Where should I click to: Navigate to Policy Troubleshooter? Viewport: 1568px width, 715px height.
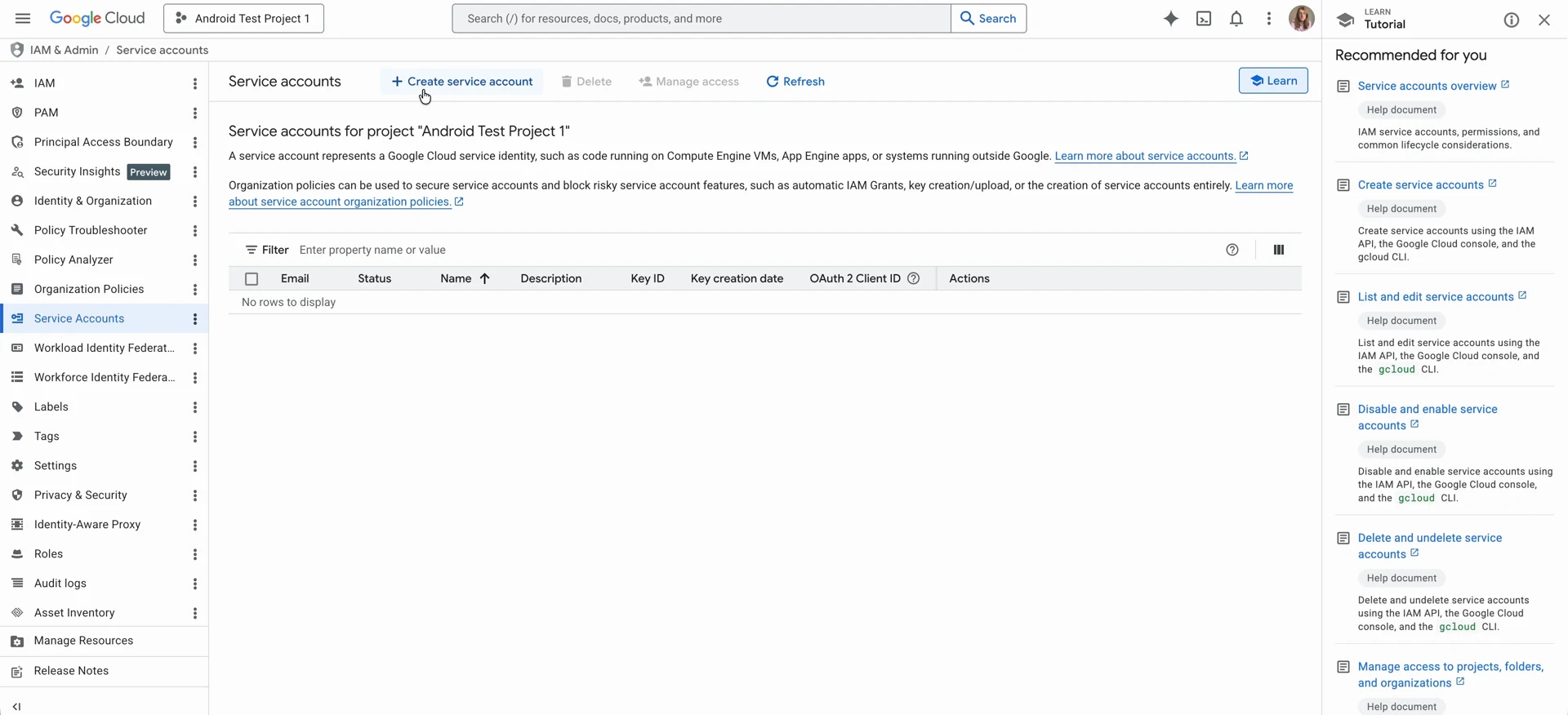click(90, 230)
